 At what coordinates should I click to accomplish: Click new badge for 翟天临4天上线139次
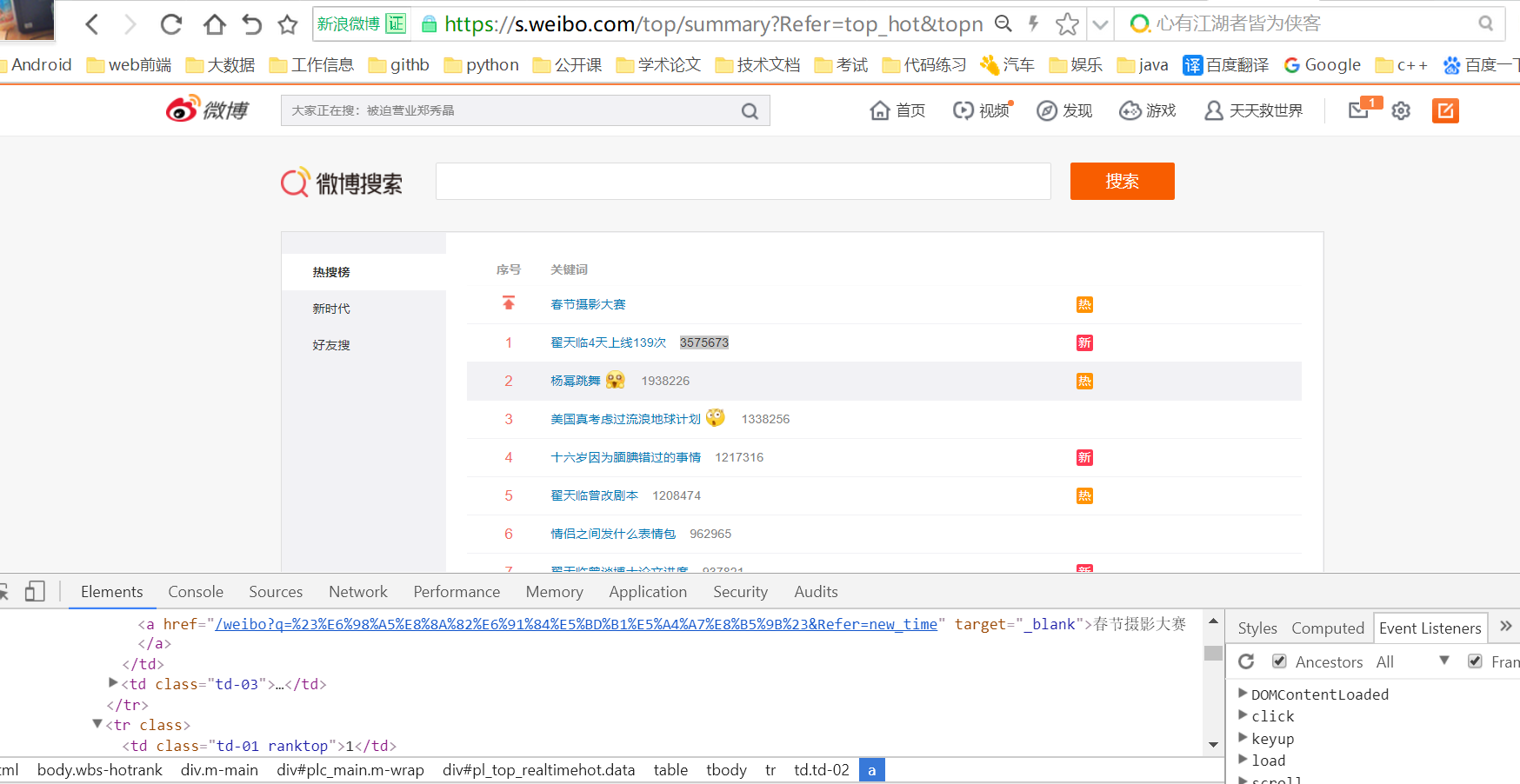coord(1084,342)
